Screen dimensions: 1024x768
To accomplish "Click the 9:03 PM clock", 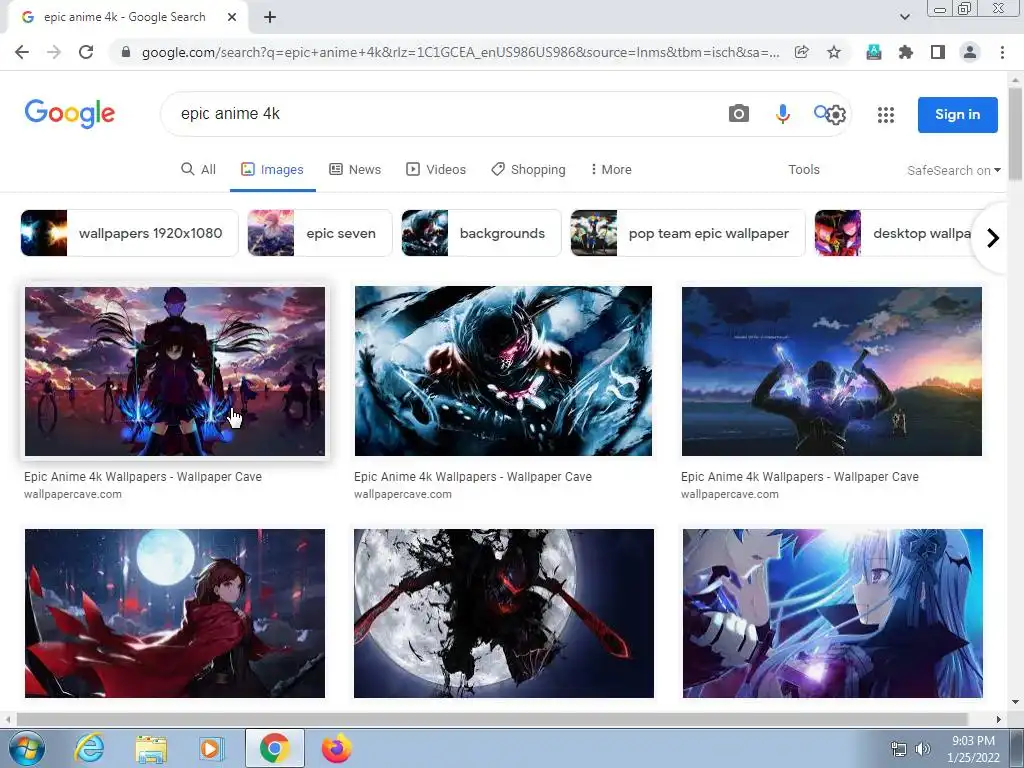I will click(x=974, y=741).
